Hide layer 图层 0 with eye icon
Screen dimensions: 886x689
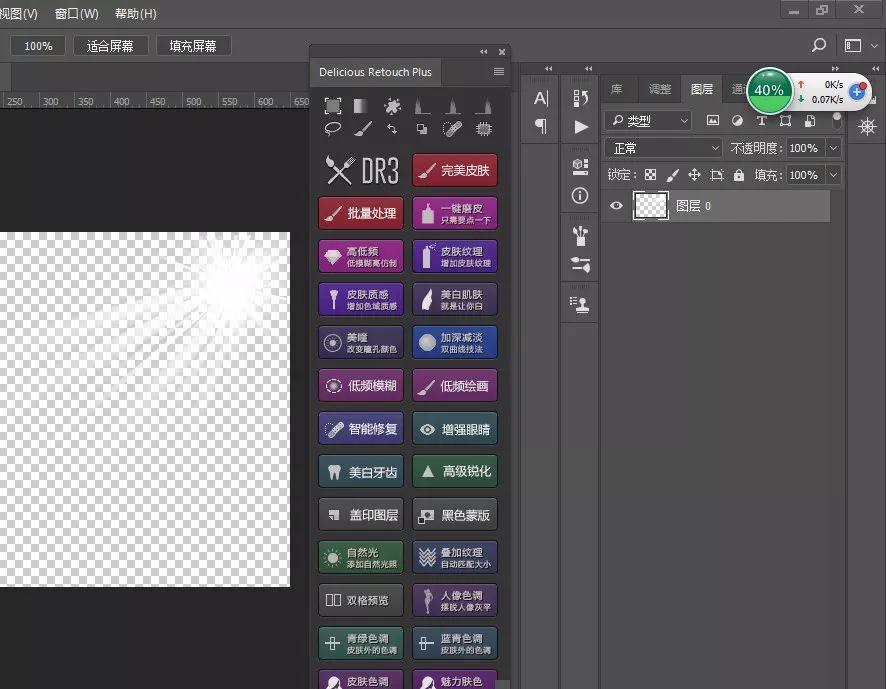pos(617,206)
